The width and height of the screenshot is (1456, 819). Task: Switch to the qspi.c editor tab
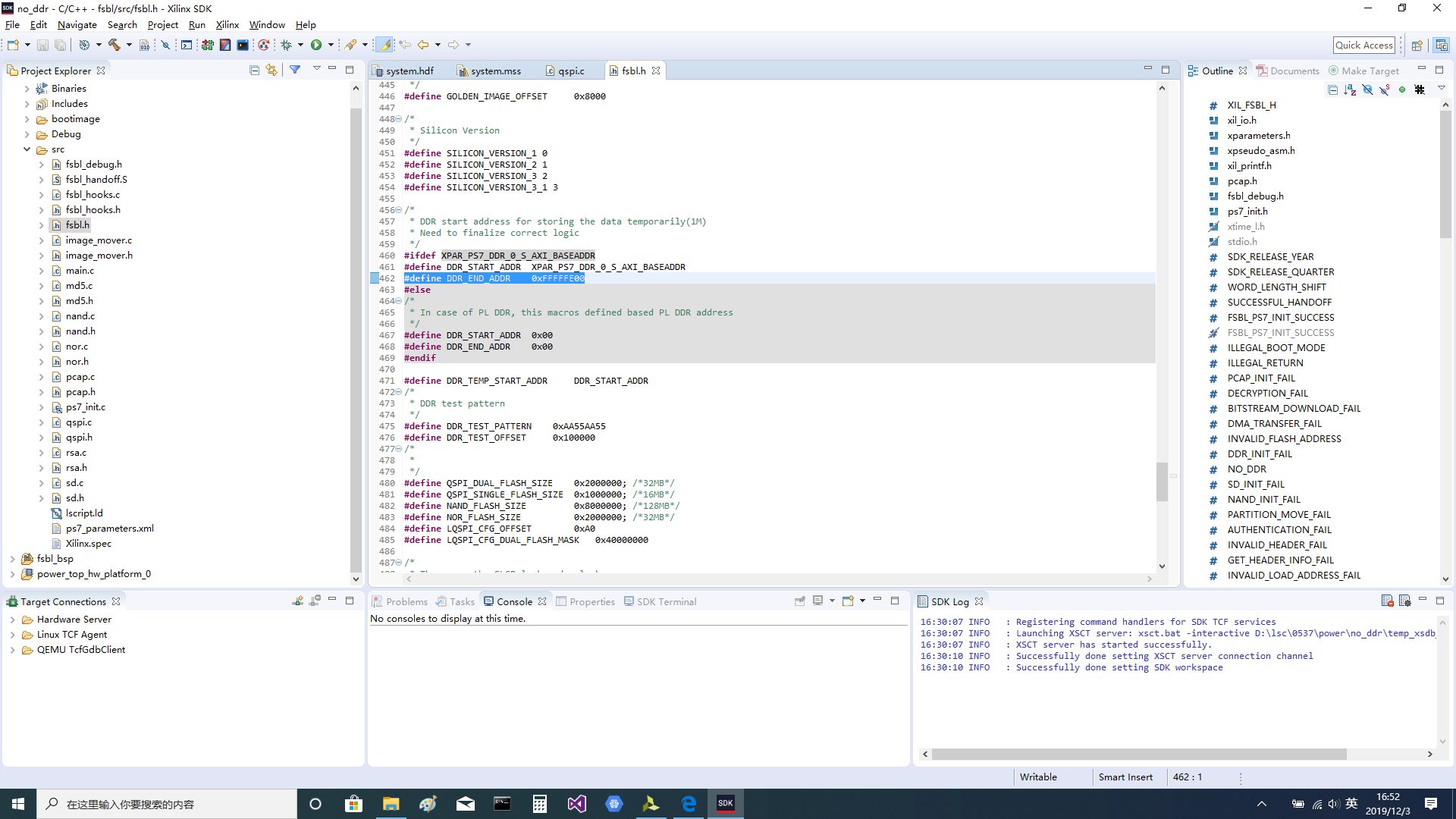[x=570, y=71]
